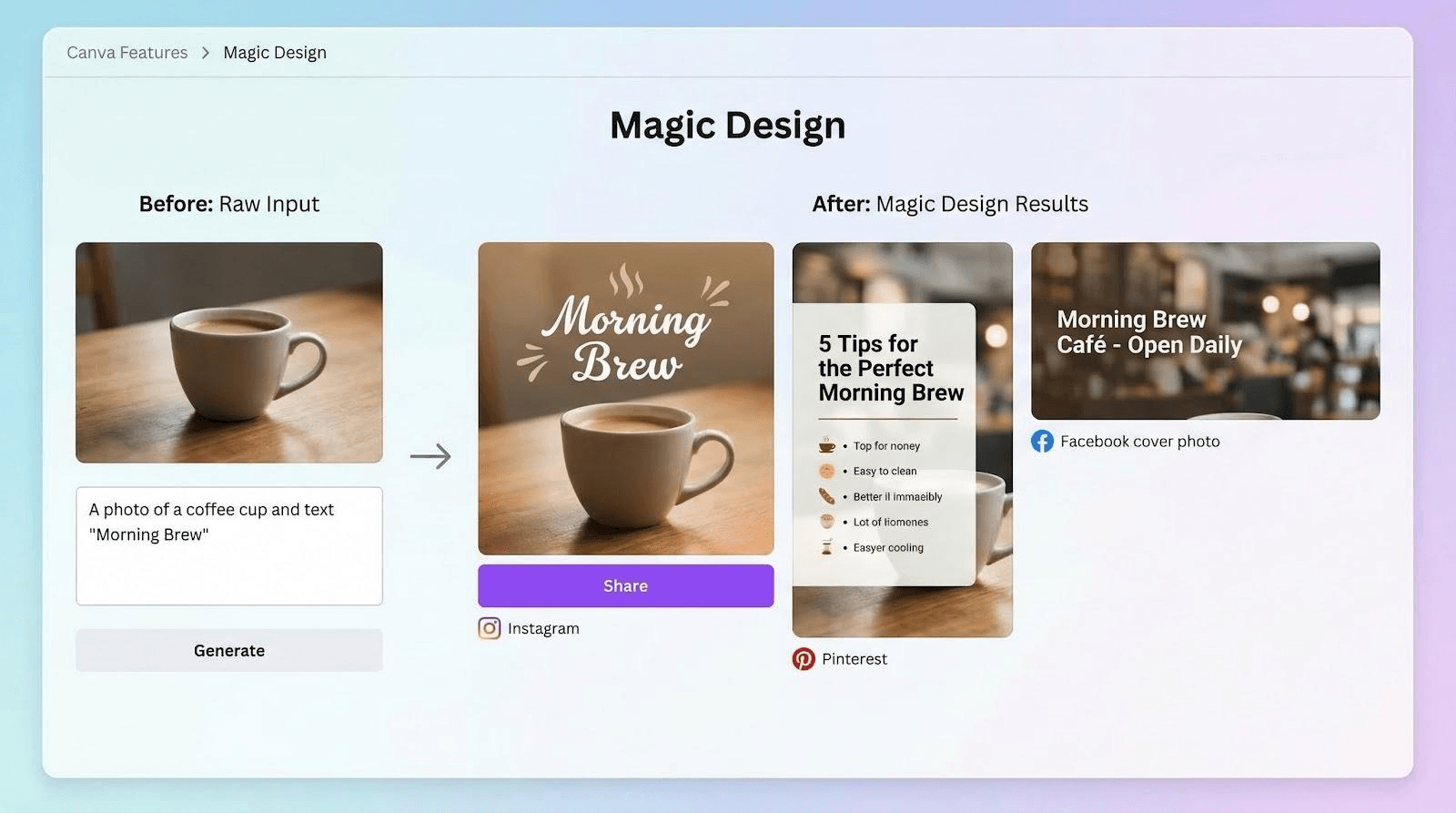This screenshot has width=1456, height=813.
Task: Open Canva Features breadcrumb link
Action: click(x=127, y=53)
